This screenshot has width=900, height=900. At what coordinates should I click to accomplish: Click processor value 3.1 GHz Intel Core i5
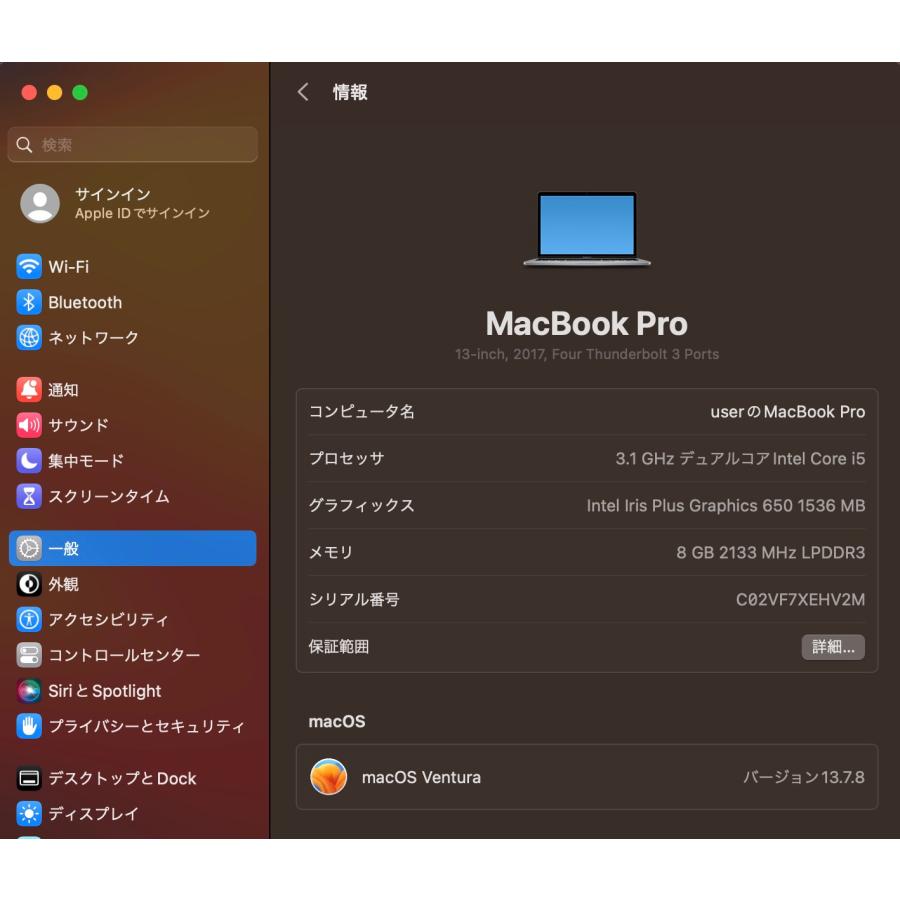coord(740,459)
